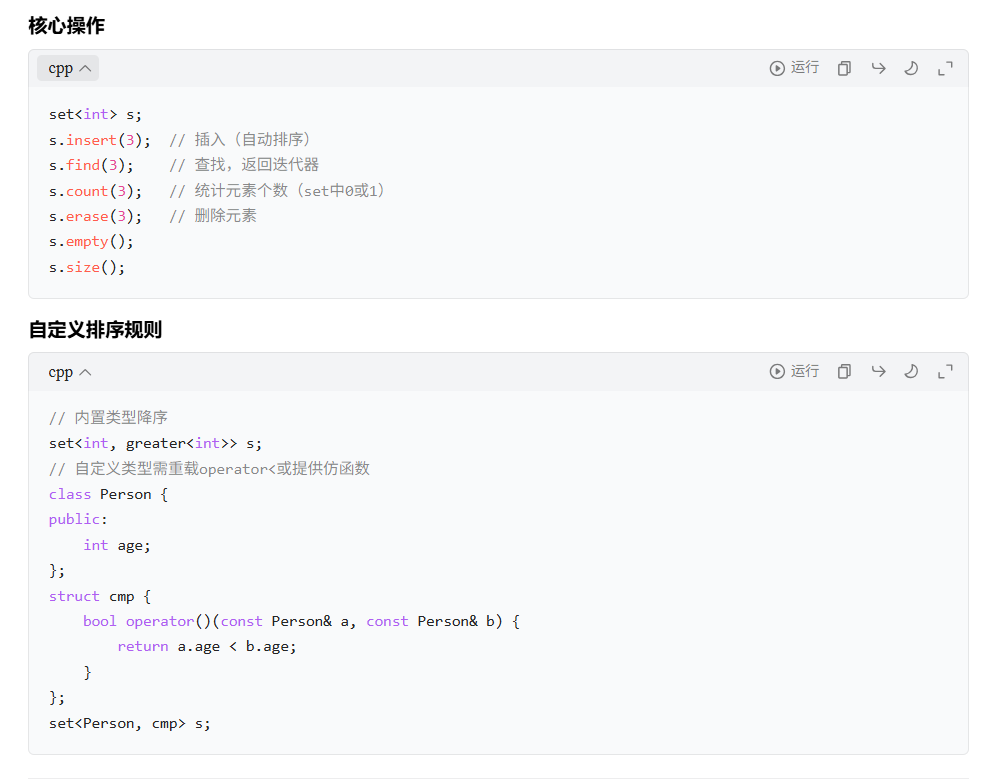This screenshot has height=783, width=989.
Task: Copy the code in the 自定义排序规则 block
Action: pyautogui.click(x=844, y=372)
